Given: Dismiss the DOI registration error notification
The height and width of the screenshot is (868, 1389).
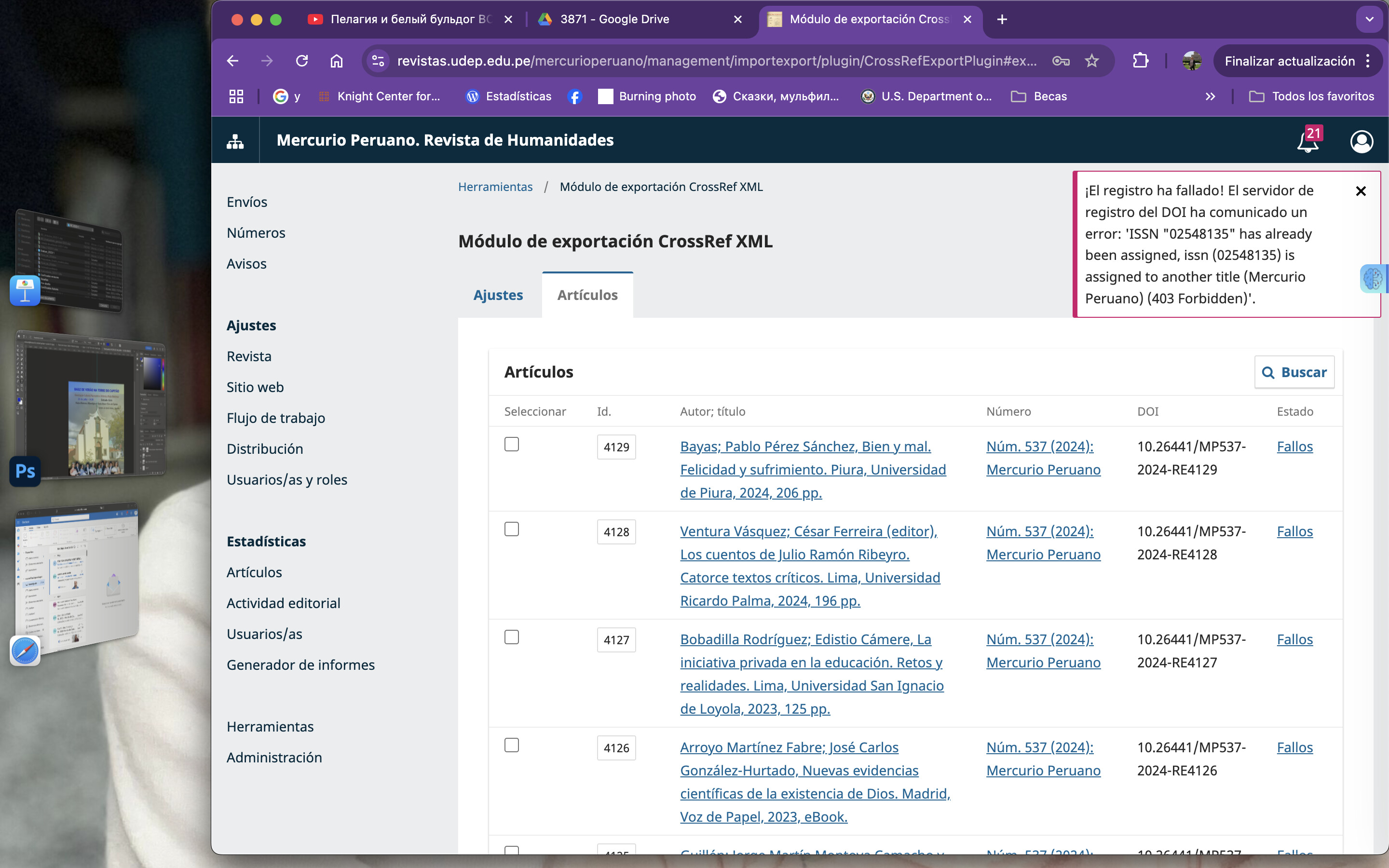Looking at the screenshot, I should click(1360, 191).
